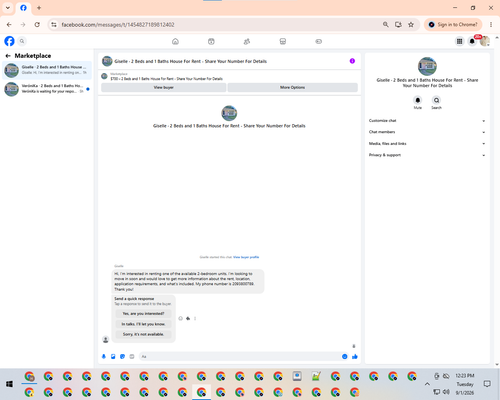Choose a GIF from the composer
Viewport: 500px width, 400px height.
point(132,356)
